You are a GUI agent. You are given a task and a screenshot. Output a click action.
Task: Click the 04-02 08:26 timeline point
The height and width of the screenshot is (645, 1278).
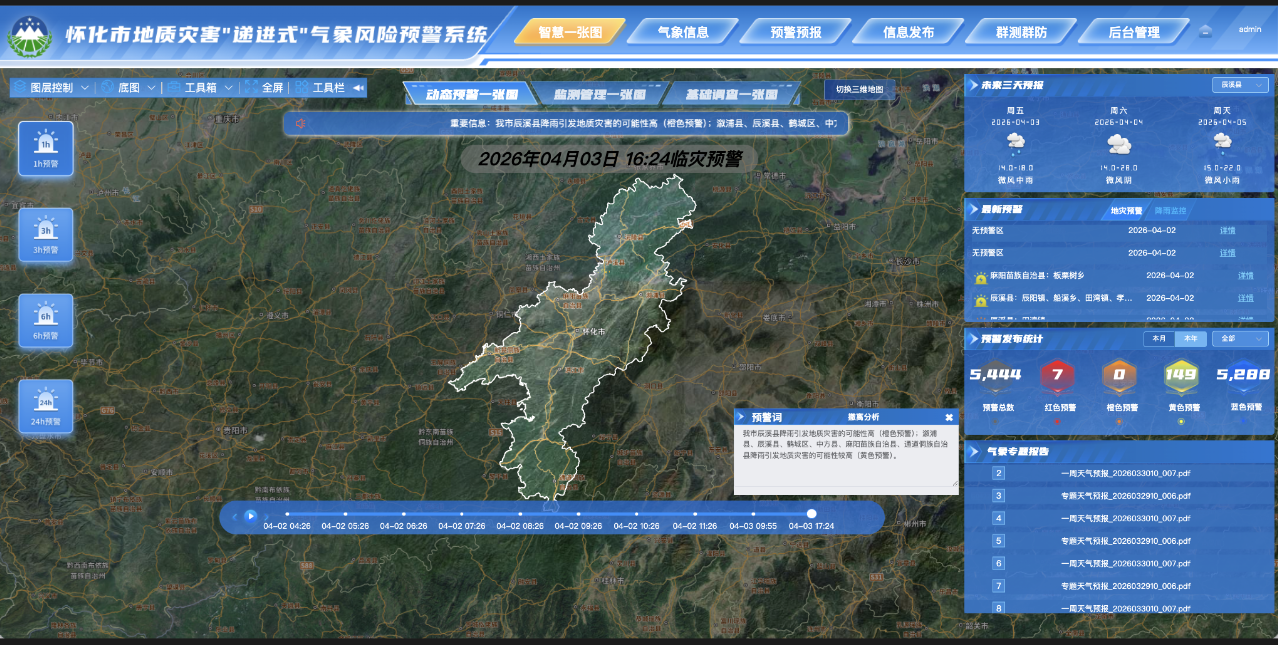[x=520, y=514]
